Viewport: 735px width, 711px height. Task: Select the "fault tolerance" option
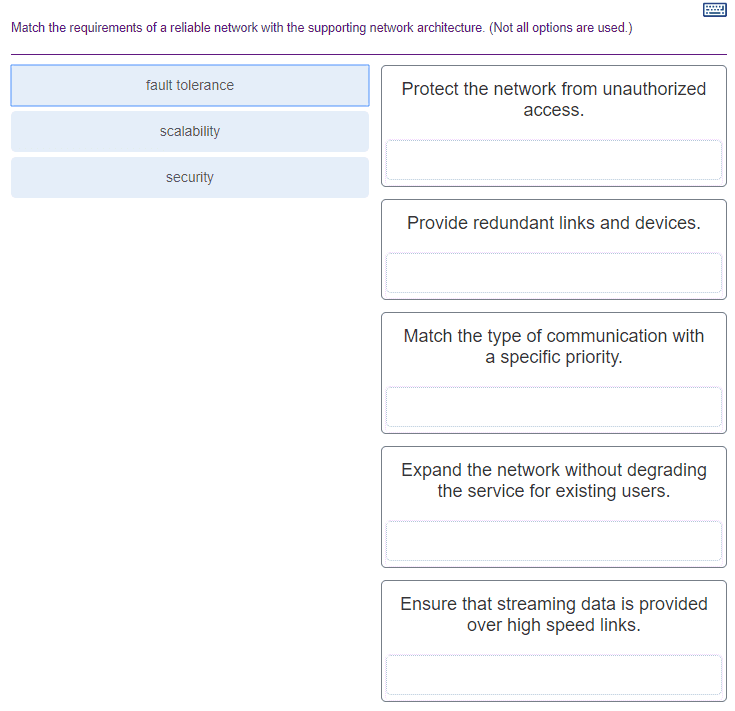coord(190,86)
